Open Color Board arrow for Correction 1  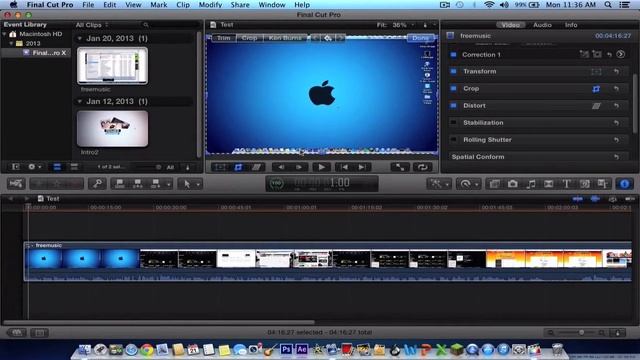[x=621, y=54]
